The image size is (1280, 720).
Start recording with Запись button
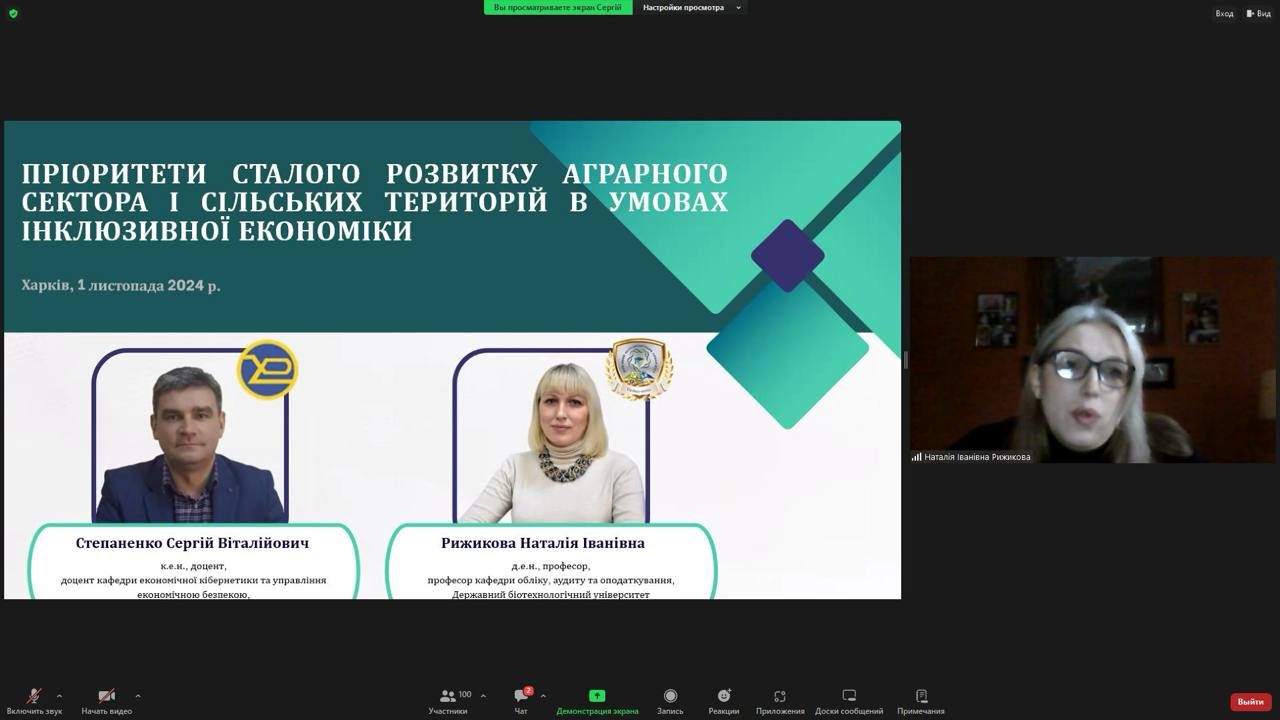(x=670, y=697)
